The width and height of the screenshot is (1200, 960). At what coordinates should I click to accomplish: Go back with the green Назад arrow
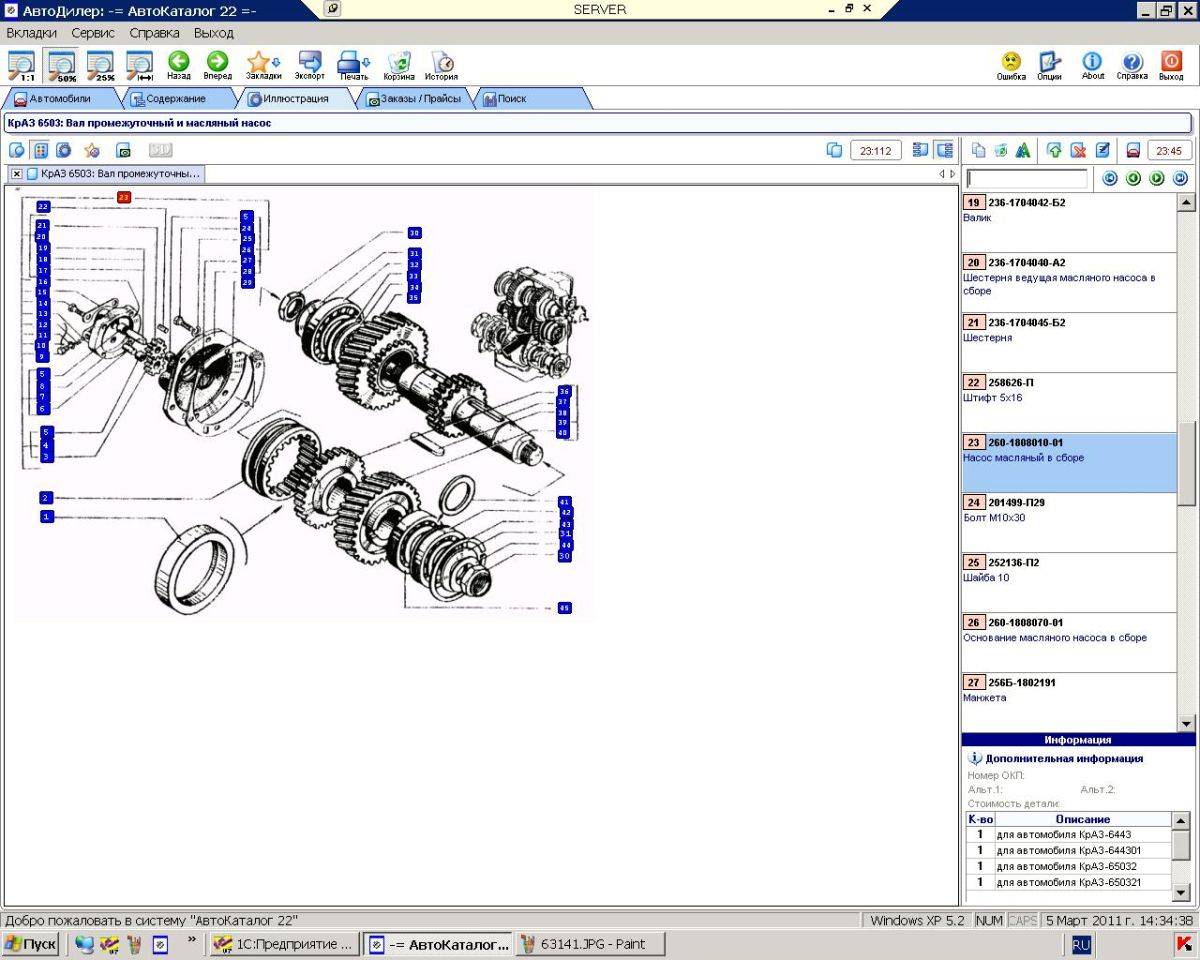179,66
